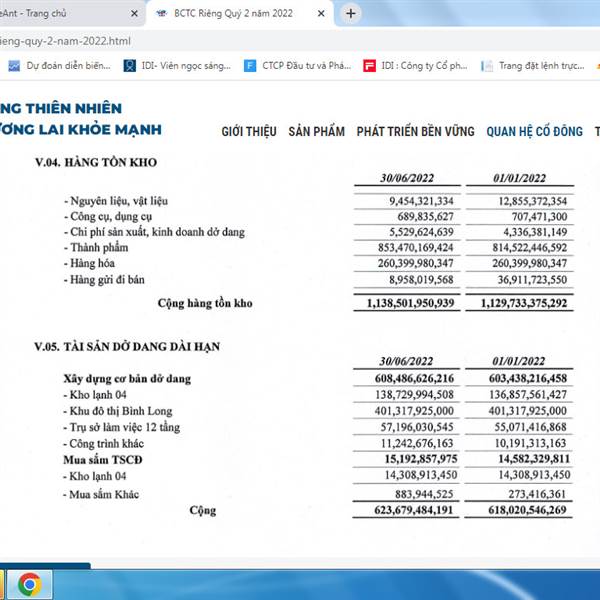The image size is (600, 600).
Task: Select total 618,020,546,269
Action: (x=527, y=510)
